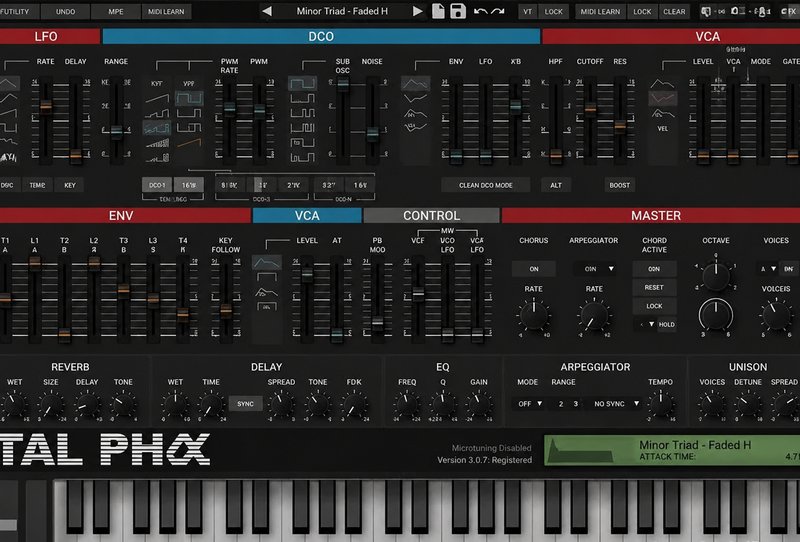The width and height of the screenshot is (800, 542).
Task: Click the CUTOFF slider handle
Action: coord(590,108)
